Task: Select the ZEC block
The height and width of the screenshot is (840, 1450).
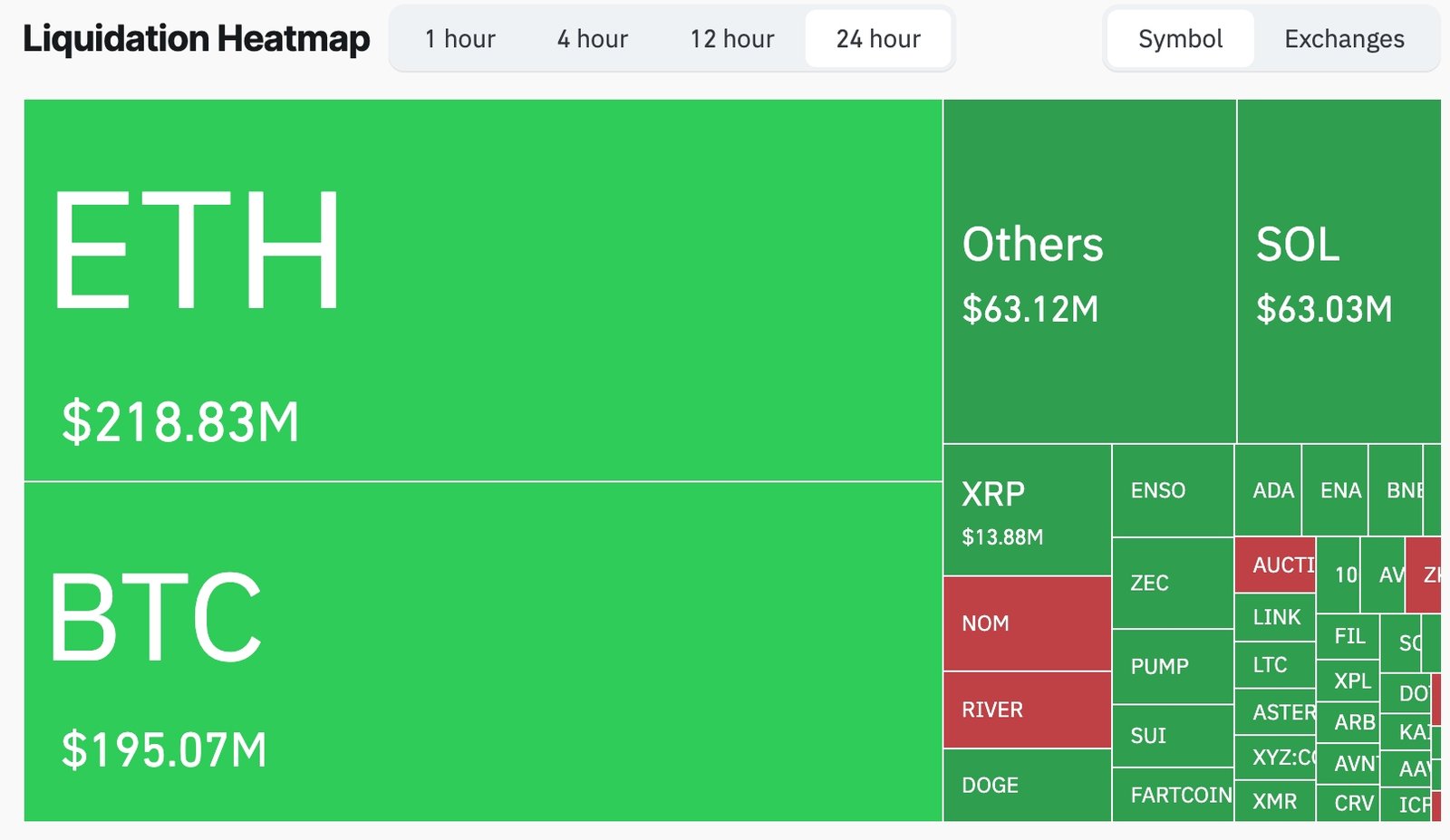Action: tap(1172, 583)
